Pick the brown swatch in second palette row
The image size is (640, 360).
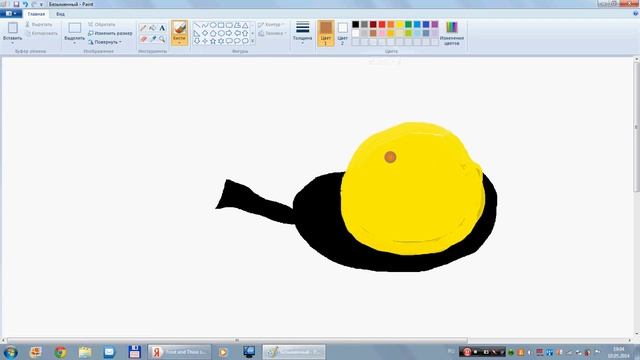(373, 33)
